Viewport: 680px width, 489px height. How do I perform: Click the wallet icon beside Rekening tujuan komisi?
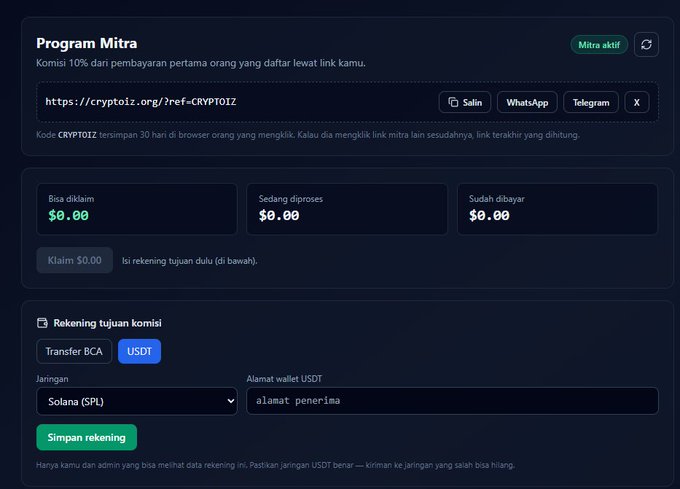42,323
